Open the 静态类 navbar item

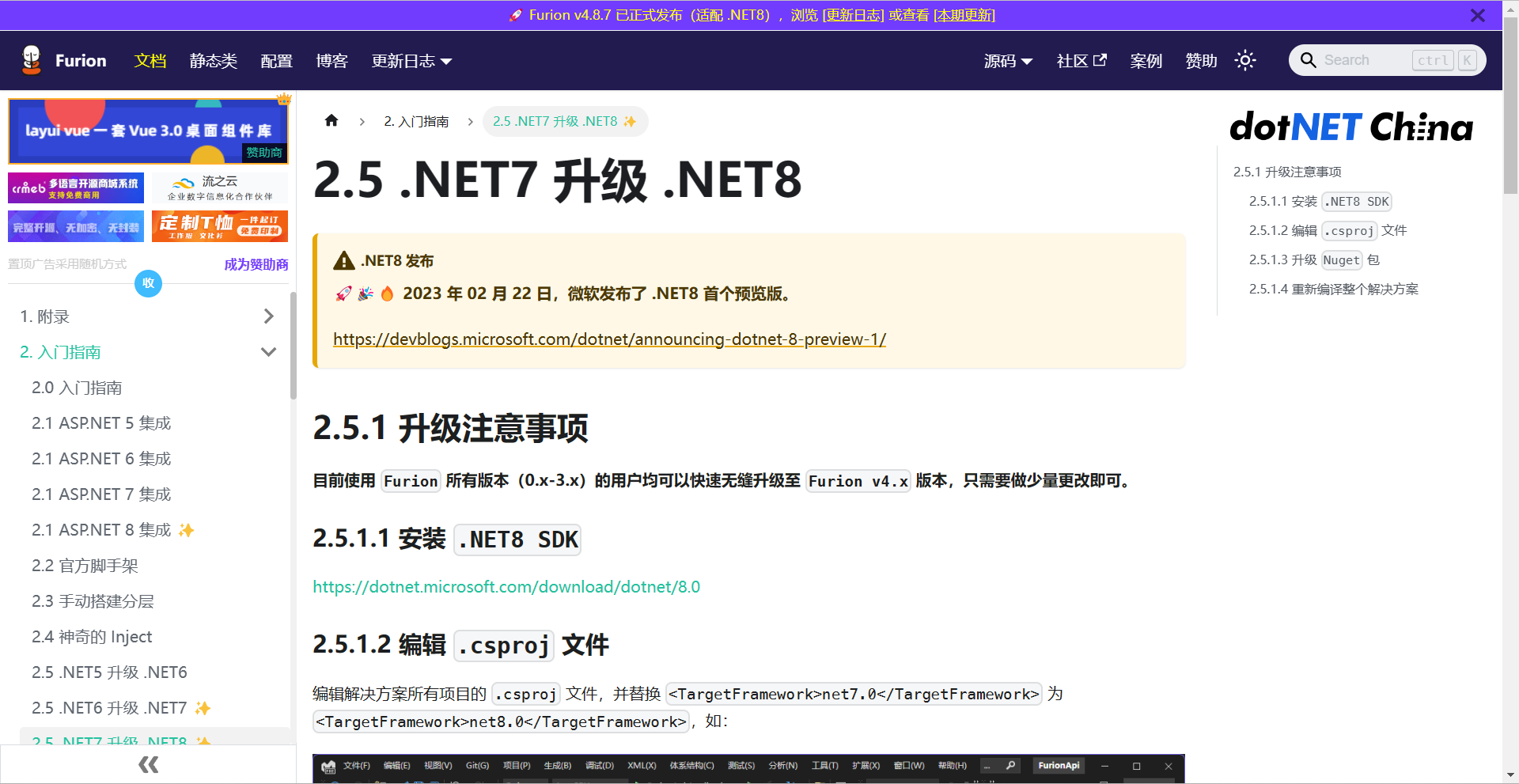point(214,61)
